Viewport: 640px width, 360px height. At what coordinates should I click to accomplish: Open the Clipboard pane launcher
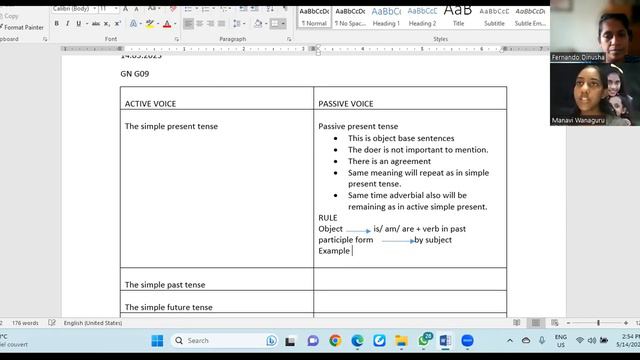tap(45, 39)
